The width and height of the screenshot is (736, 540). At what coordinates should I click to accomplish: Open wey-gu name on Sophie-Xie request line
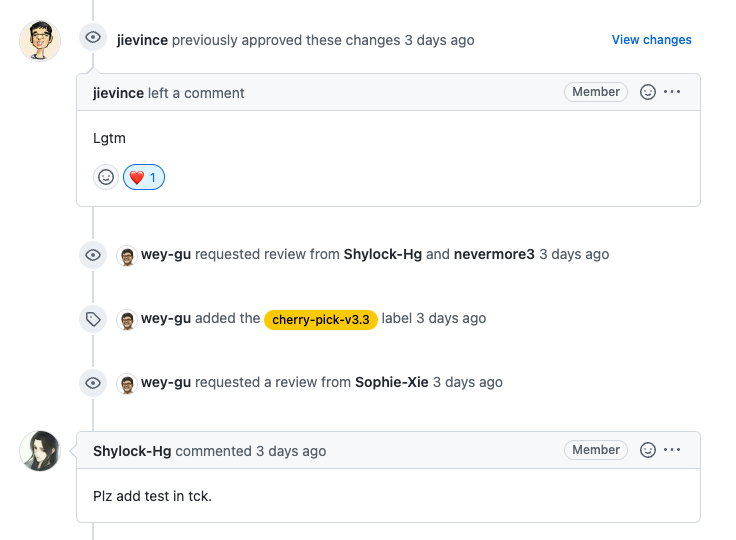point(166,382)
